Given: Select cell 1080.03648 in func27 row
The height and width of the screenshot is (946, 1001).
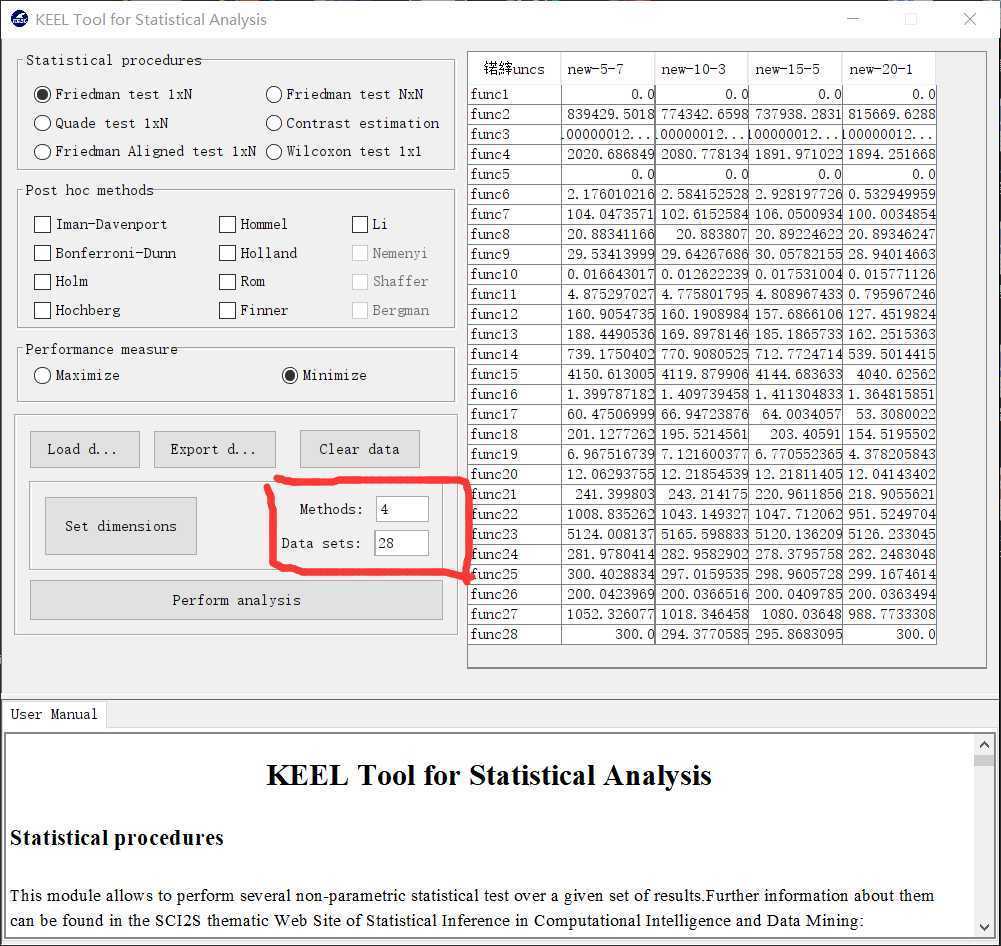Looking at the screenshot, I should tap(796, 614).
